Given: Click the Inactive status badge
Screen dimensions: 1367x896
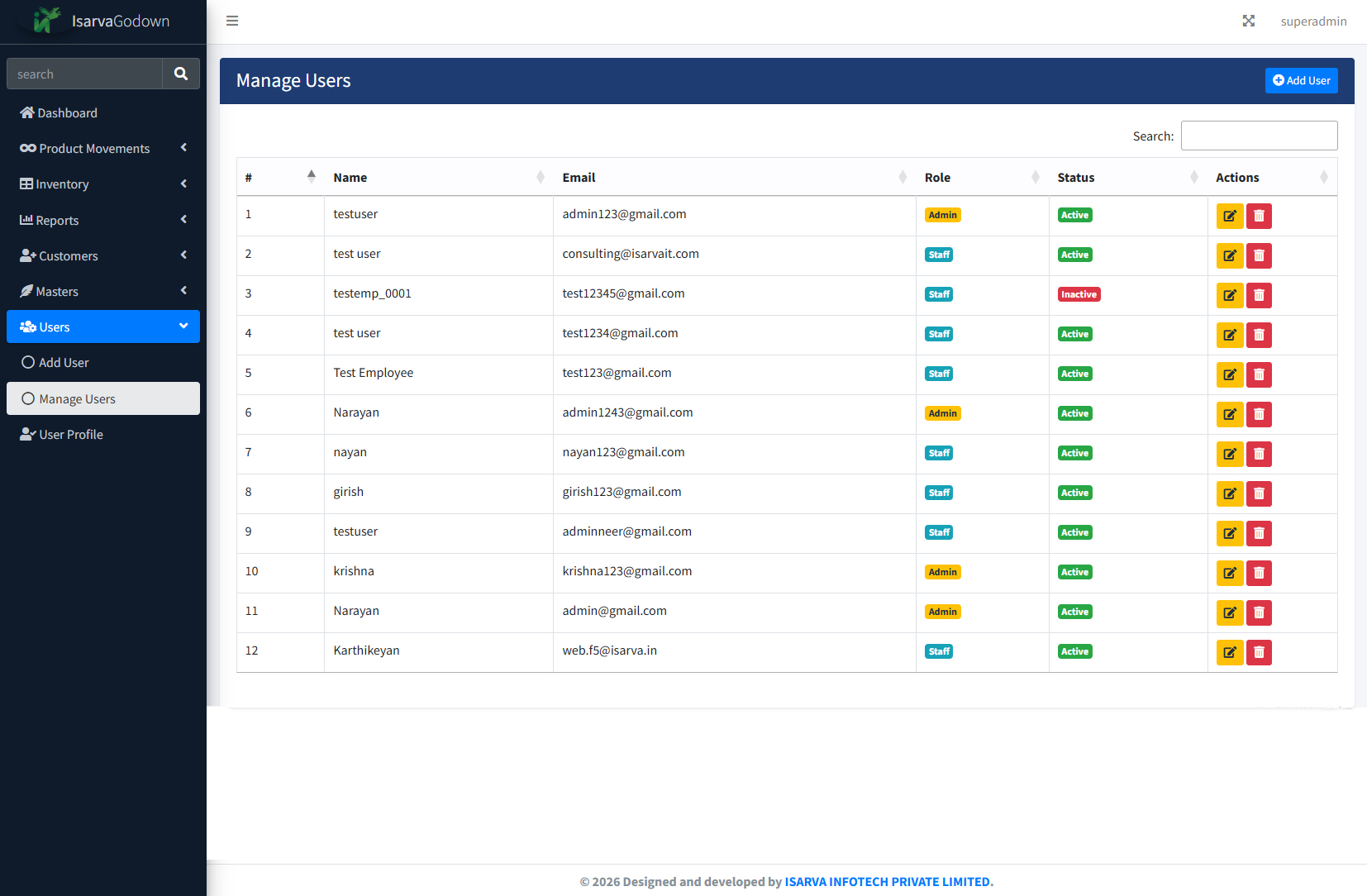Looking at the screenshot, I should pyautogui.click(x=1079, y=294).
